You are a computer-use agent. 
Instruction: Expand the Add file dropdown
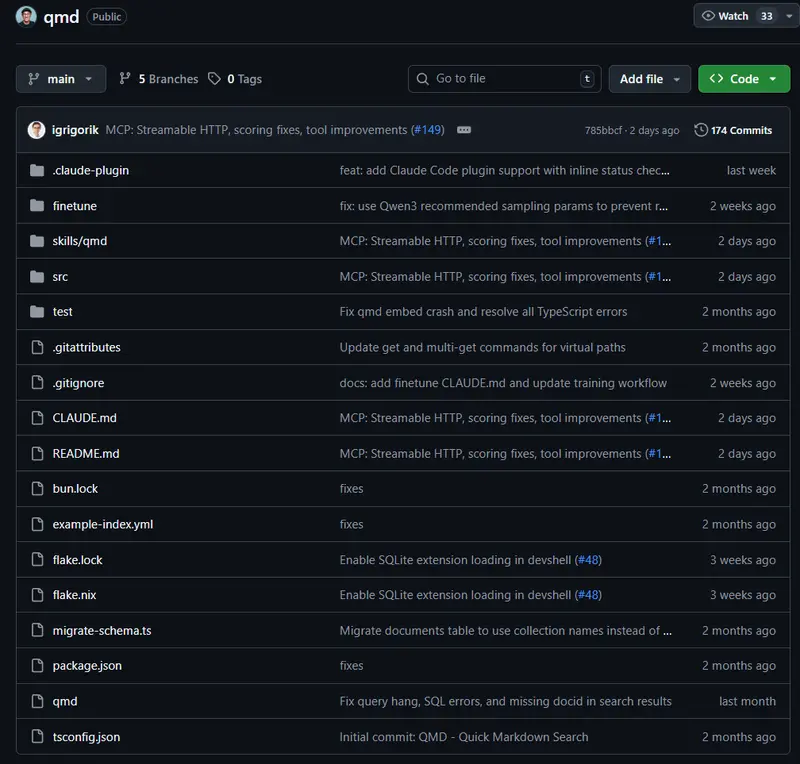pos(649,79)
